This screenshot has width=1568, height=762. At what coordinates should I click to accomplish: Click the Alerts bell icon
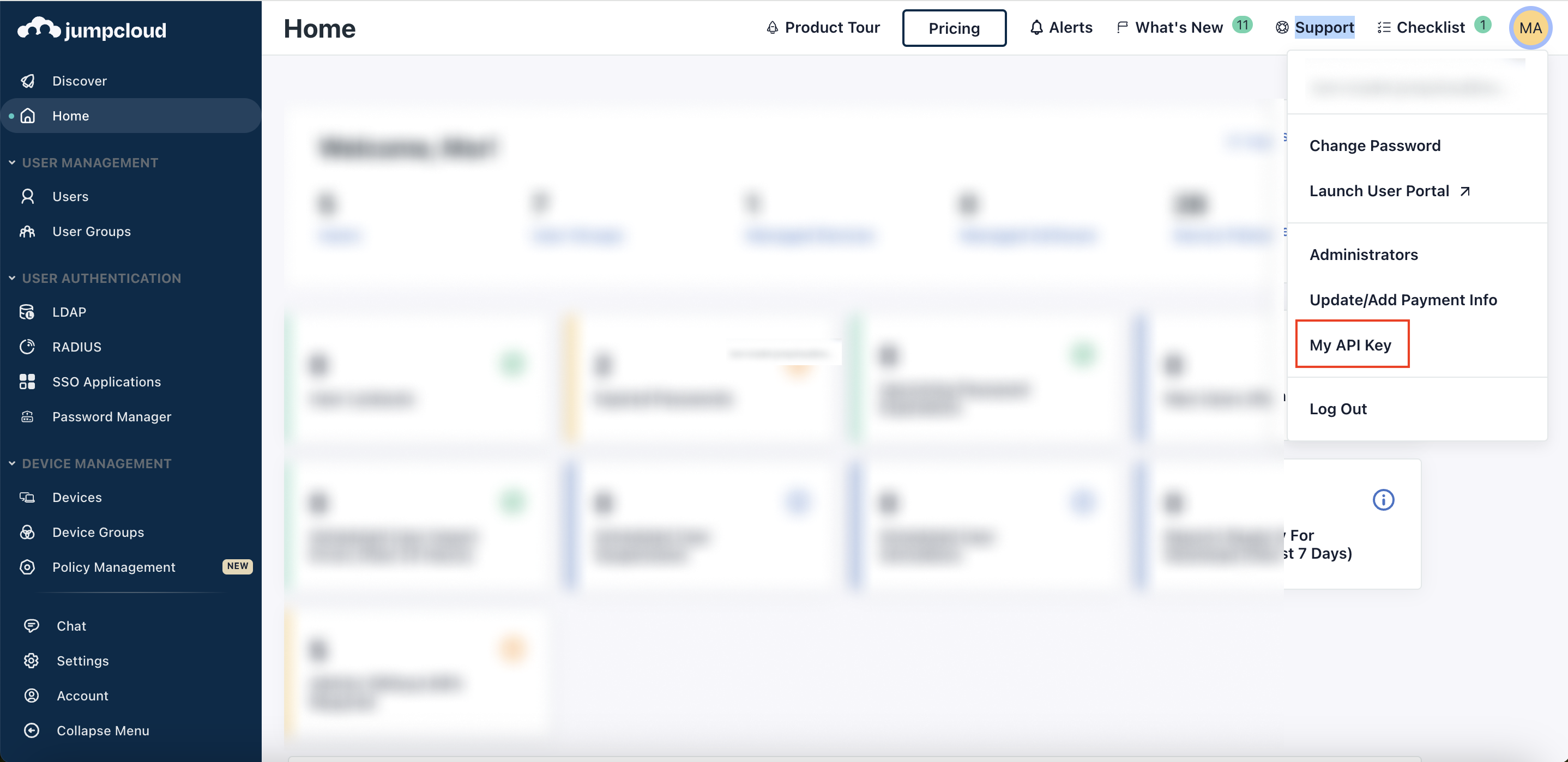click(1037, 27)
